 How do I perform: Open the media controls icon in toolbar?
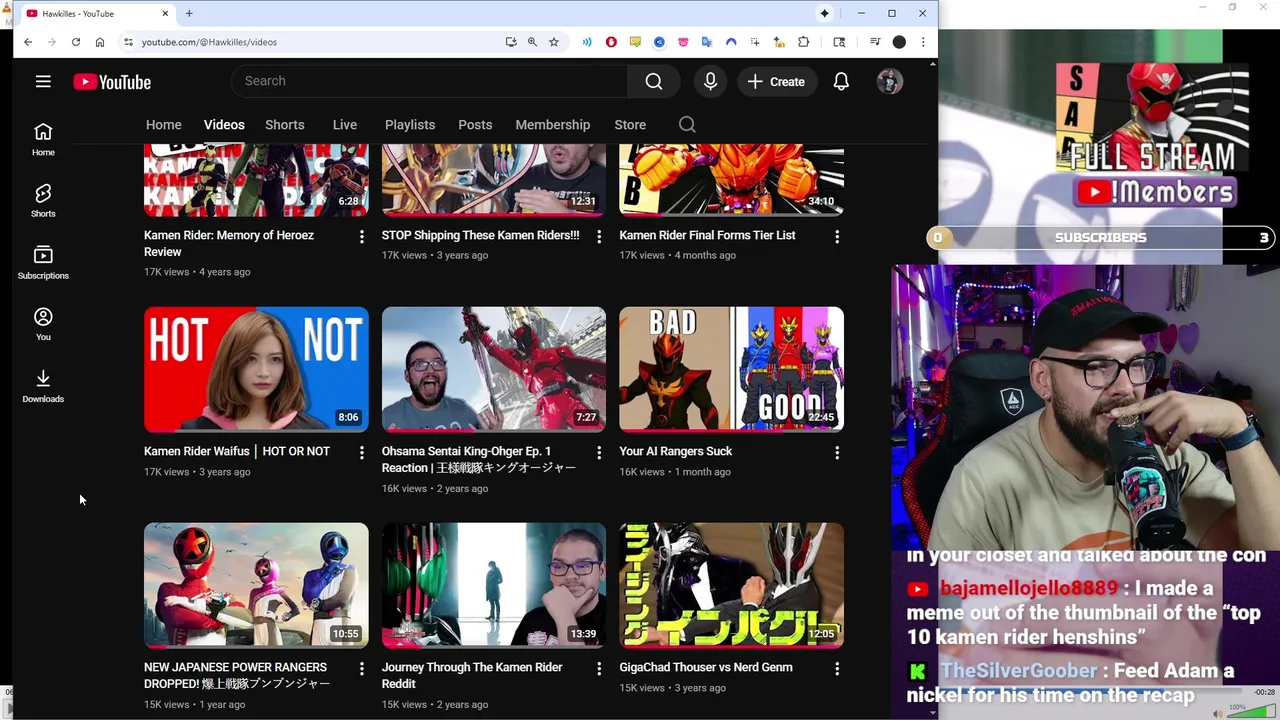point(875,42)
